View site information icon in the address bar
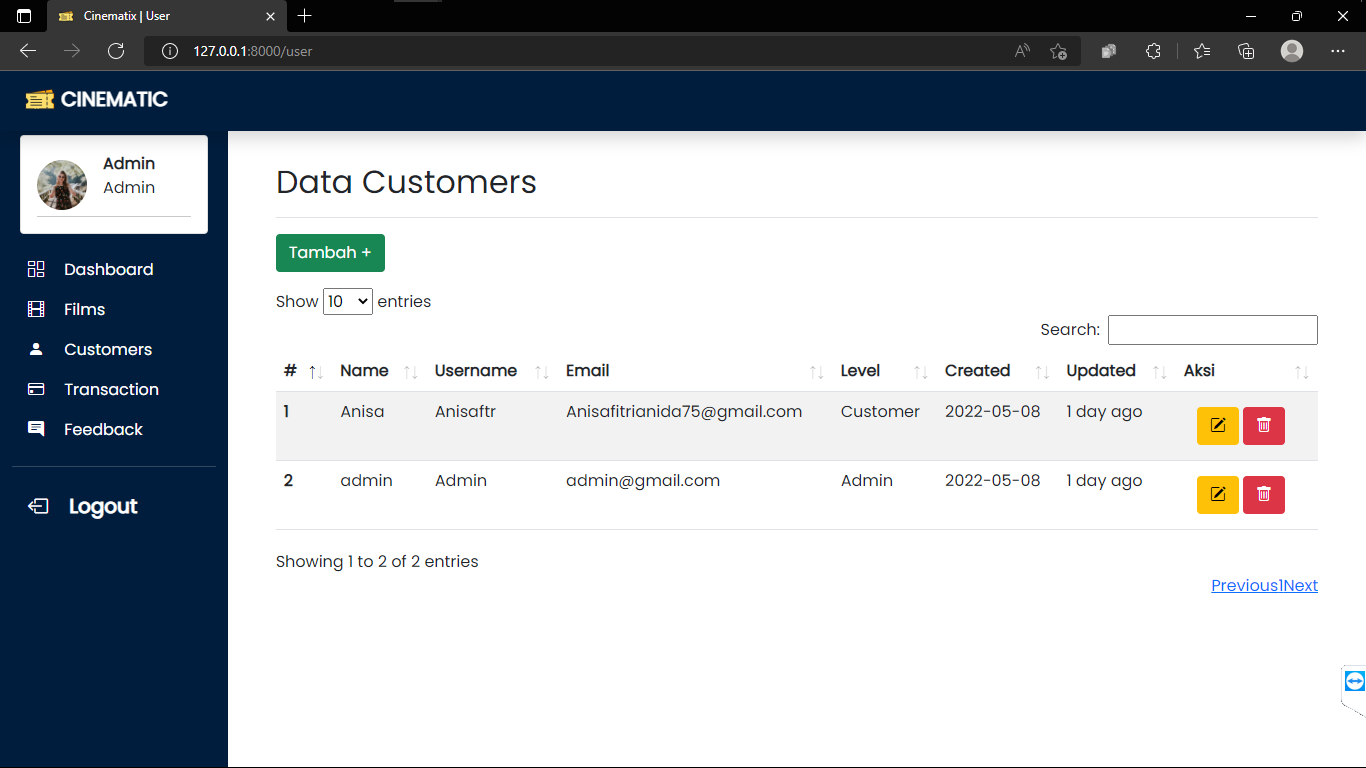Image resolution: width=1366 pixels, height=768 pixels. [170, 51]
